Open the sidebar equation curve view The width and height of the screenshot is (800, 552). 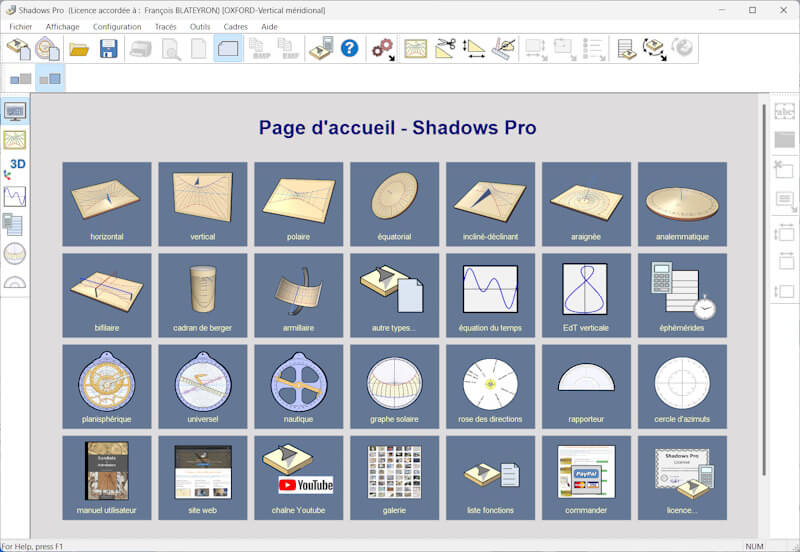15,197
